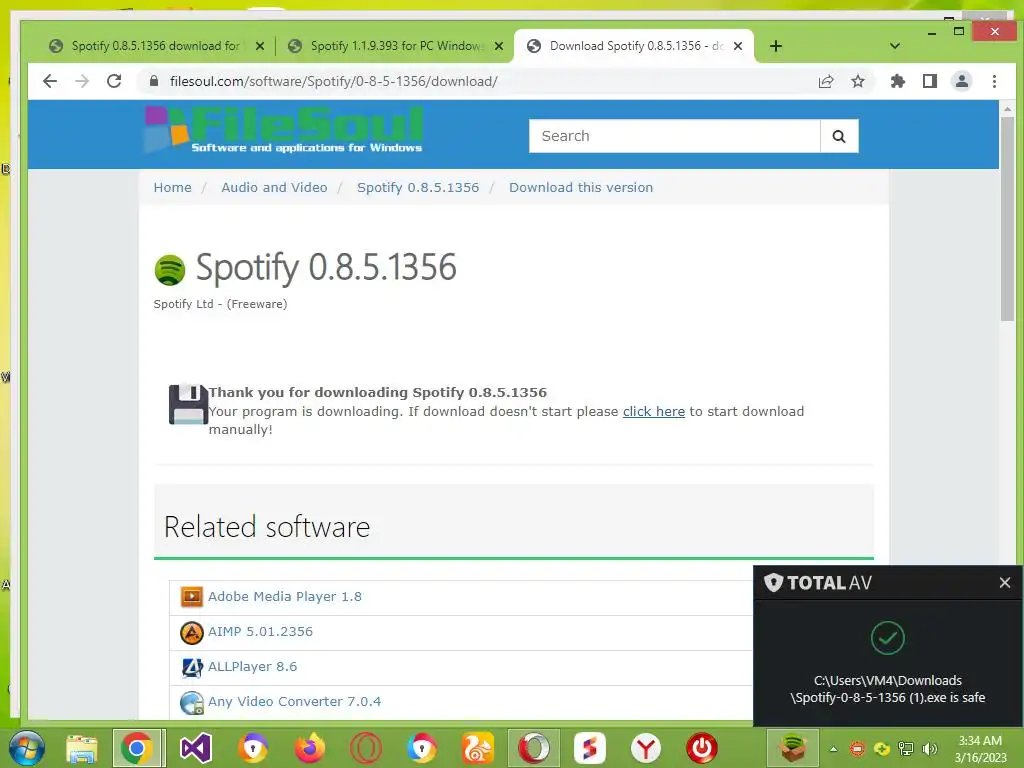Click the green Spotify logo icon
Screen dimensions: 1024x768
pos(170,270)
